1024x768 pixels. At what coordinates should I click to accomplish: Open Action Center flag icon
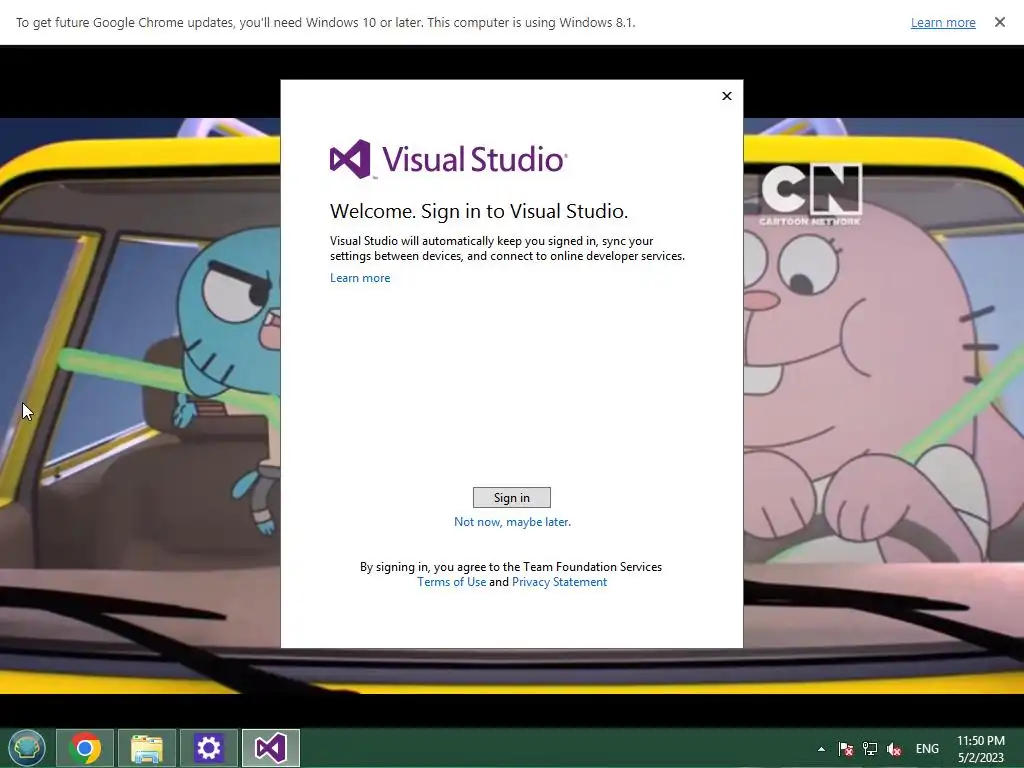click(x=846, y=749)
